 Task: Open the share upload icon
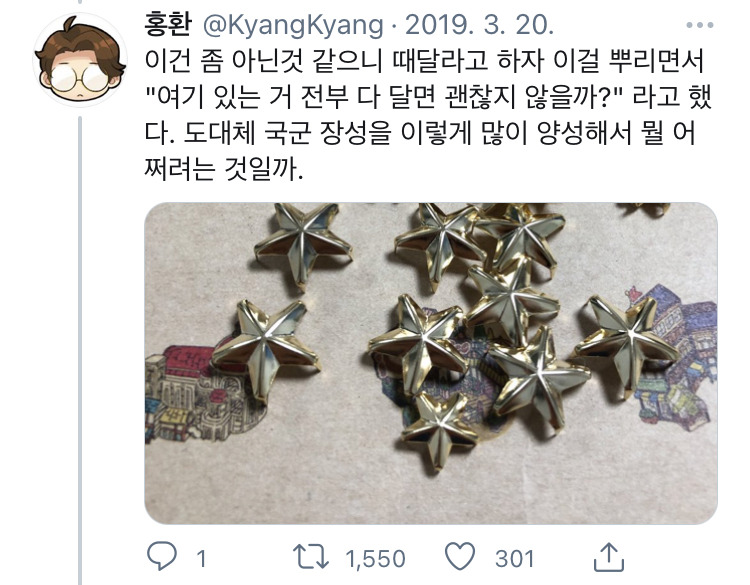click(608, 557)
